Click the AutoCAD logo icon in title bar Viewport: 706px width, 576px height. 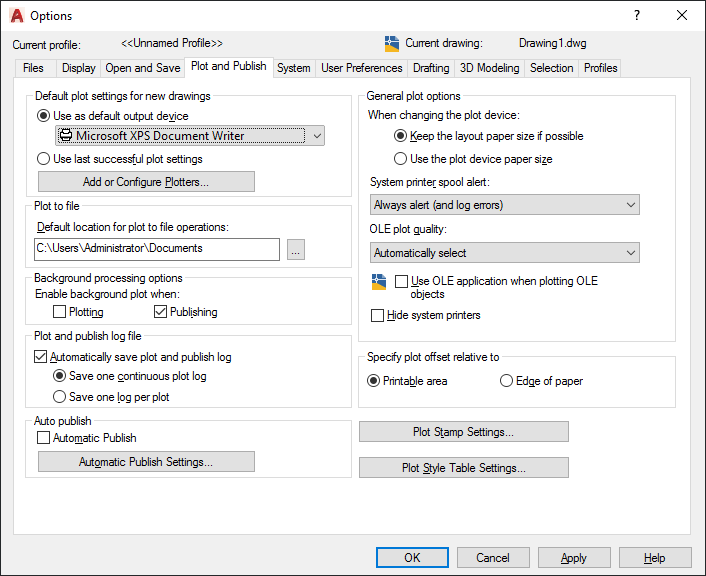(x=16, y=16)
